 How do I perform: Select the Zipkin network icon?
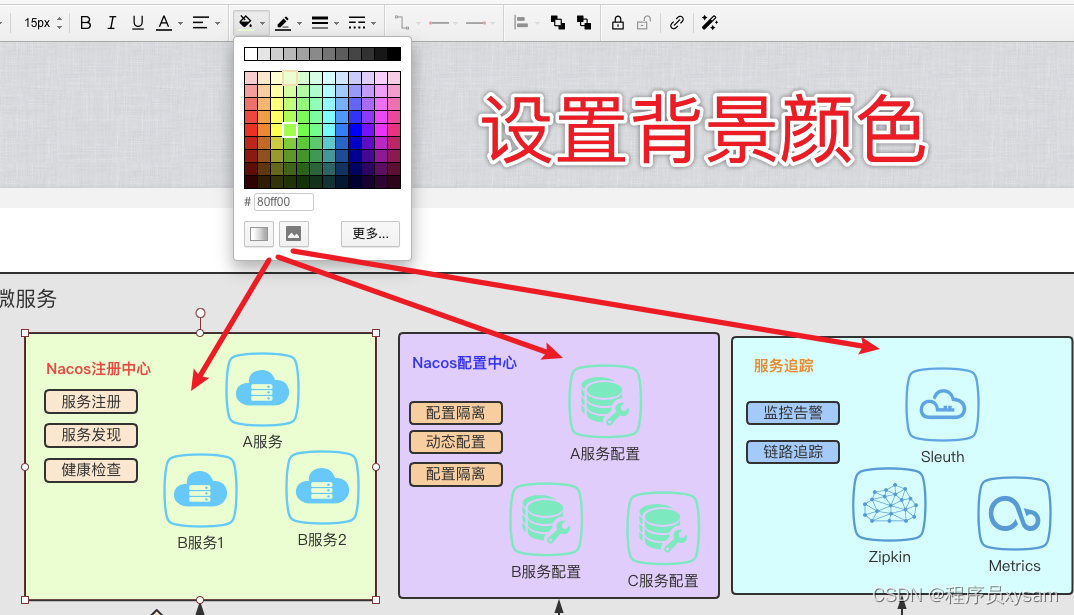coord(890,505)
